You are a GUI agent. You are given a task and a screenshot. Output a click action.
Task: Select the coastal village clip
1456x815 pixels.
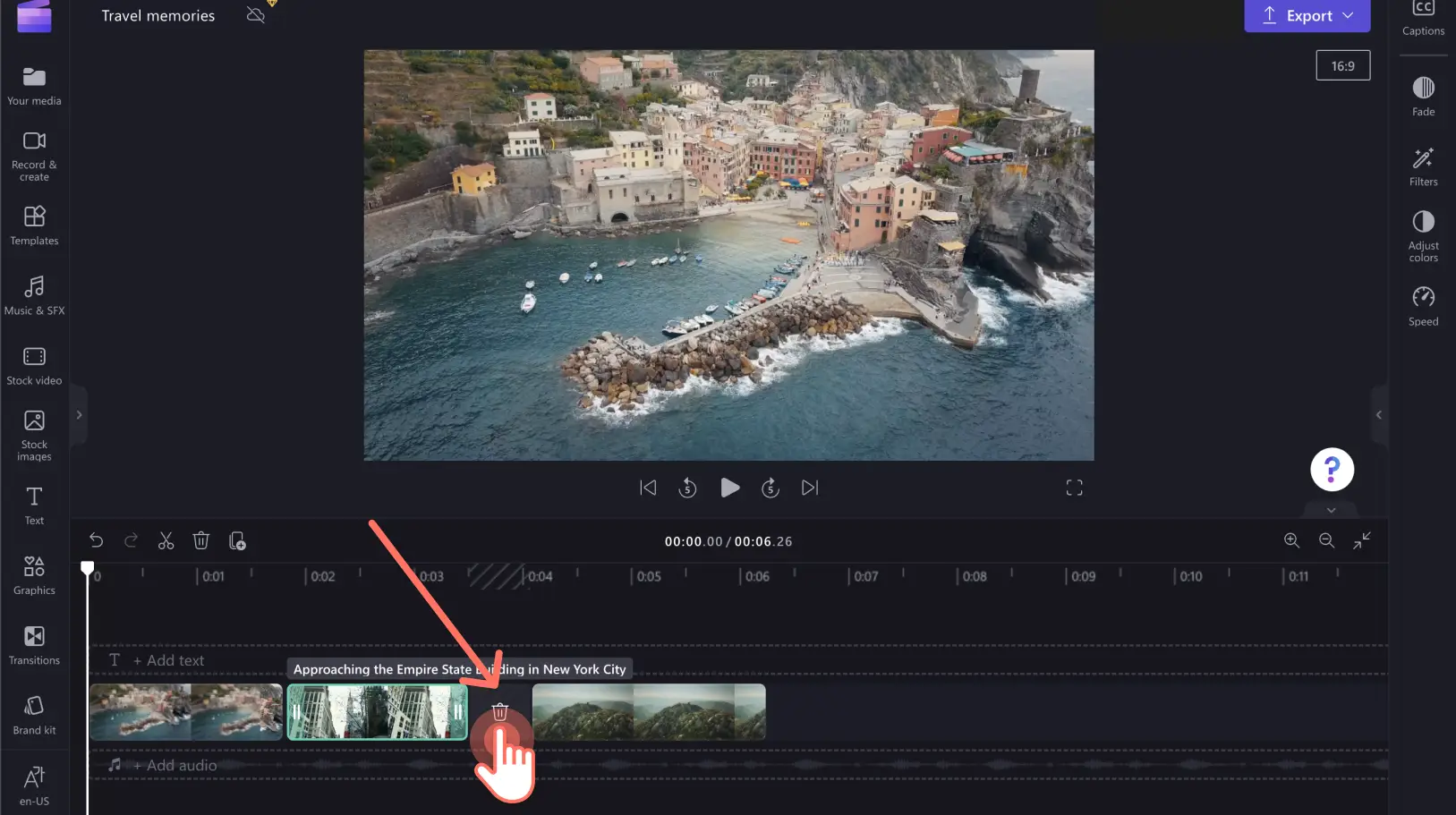186,712
